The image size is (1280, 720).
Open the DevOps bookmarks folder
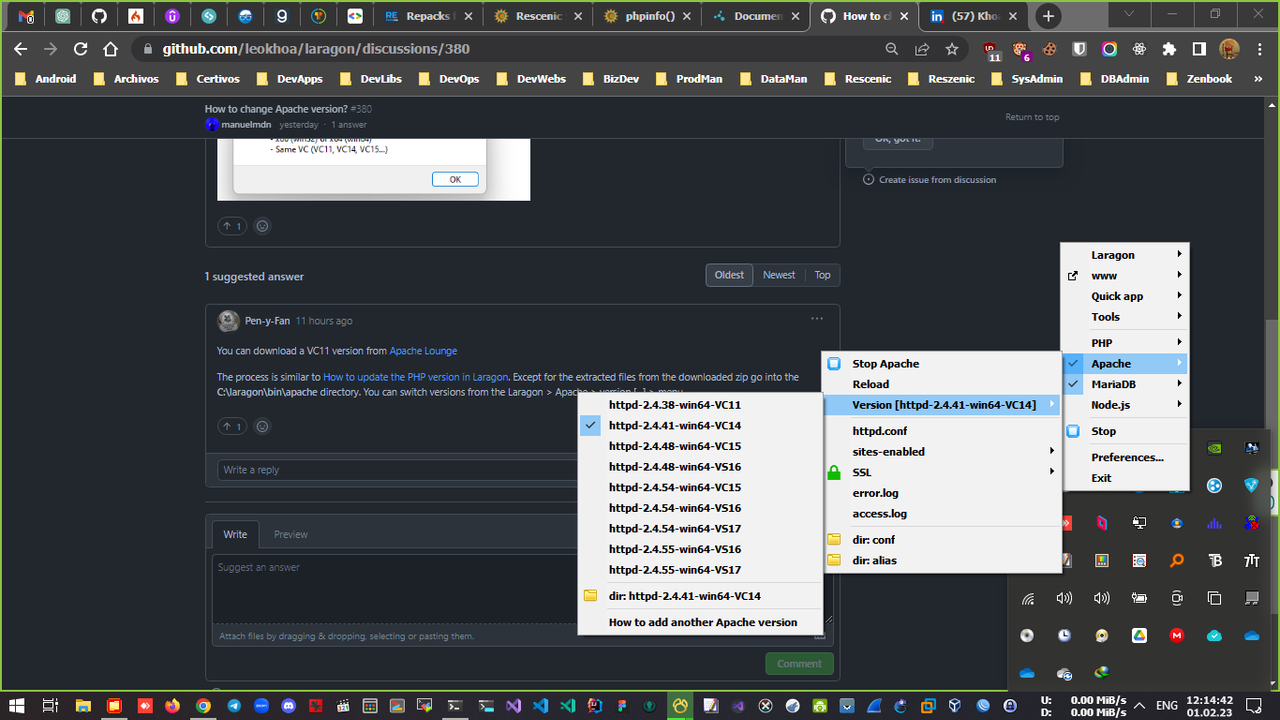point(449,78)
